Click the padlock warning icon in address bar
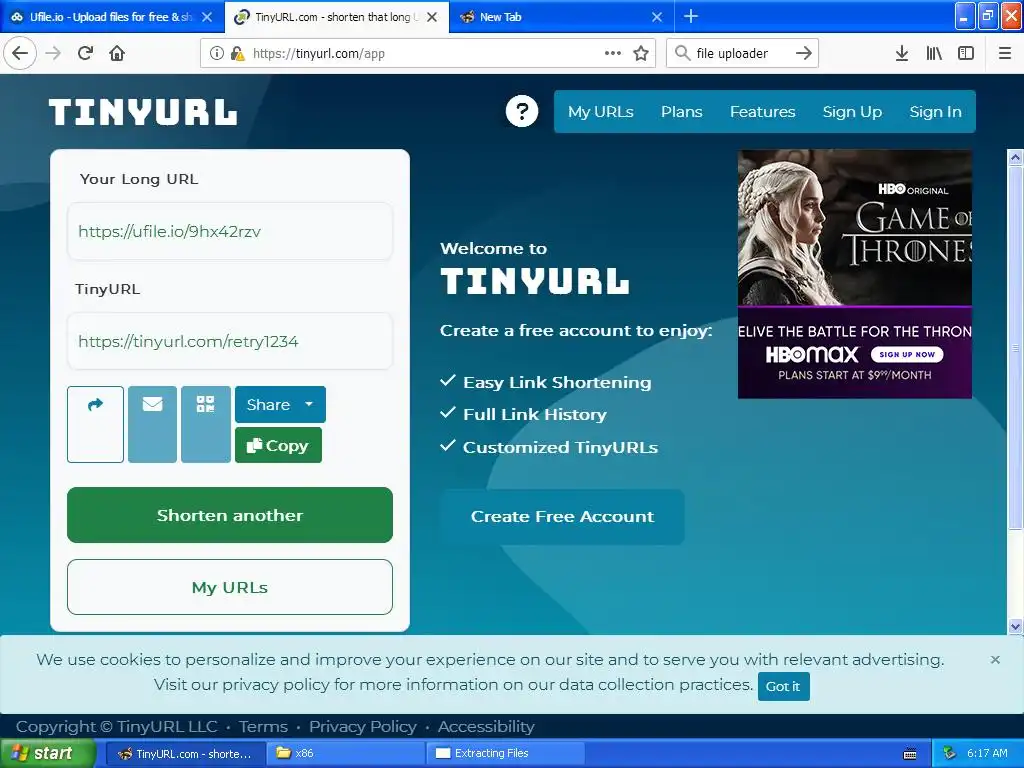 238,54
